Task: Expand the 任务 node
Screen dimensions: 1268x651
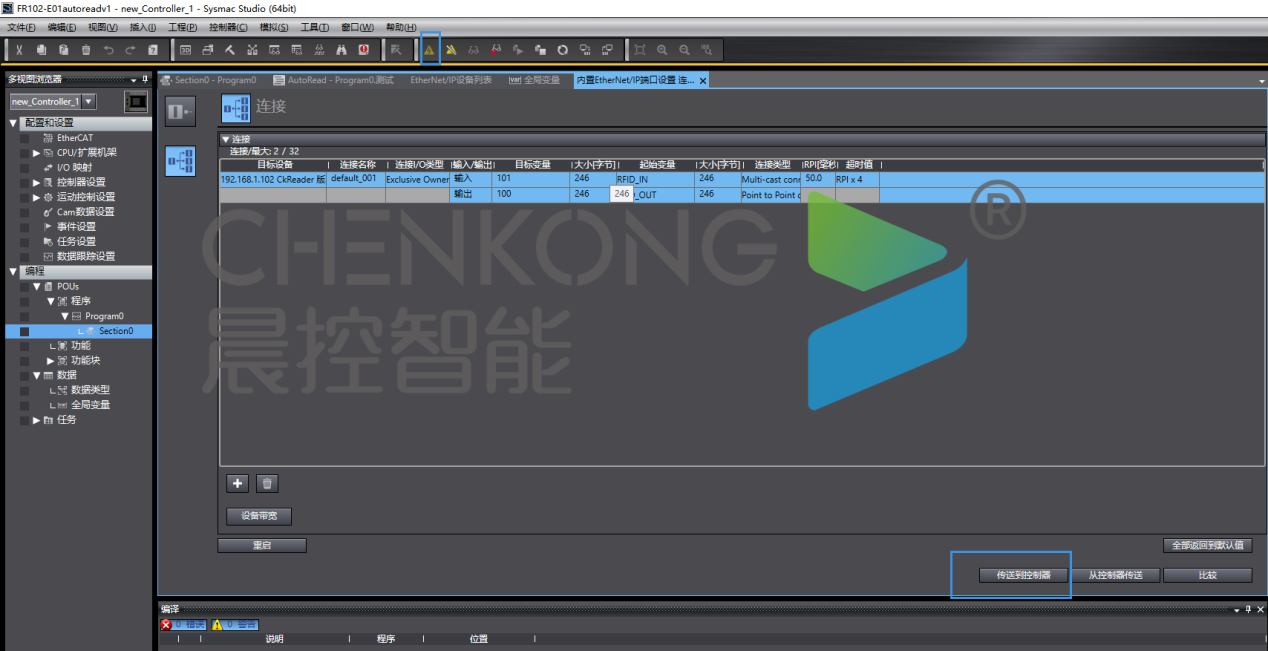Action: click(x=37, y=420)
